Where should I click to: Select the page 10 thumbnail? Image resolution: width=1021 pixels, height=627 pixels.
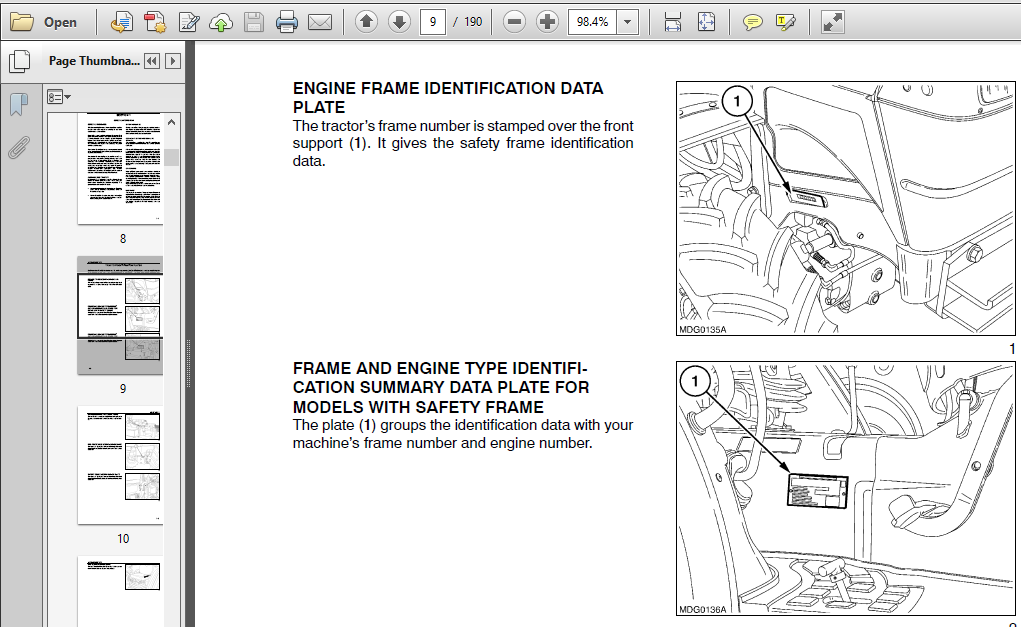(x=120, y=465)
